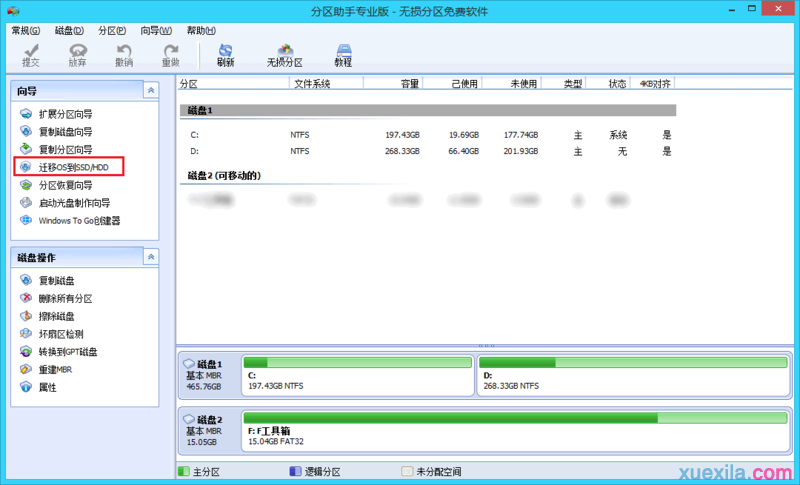This screenshot has width=800, height=485.
Task: Click D: unused value 201.93GB
Action: (x=520, y=151)
